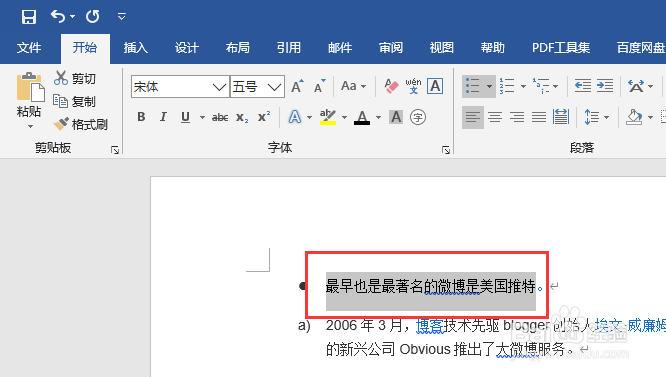Open the bullet library dropdown arrow
The image size is (666, 377).
pos(489,86)
